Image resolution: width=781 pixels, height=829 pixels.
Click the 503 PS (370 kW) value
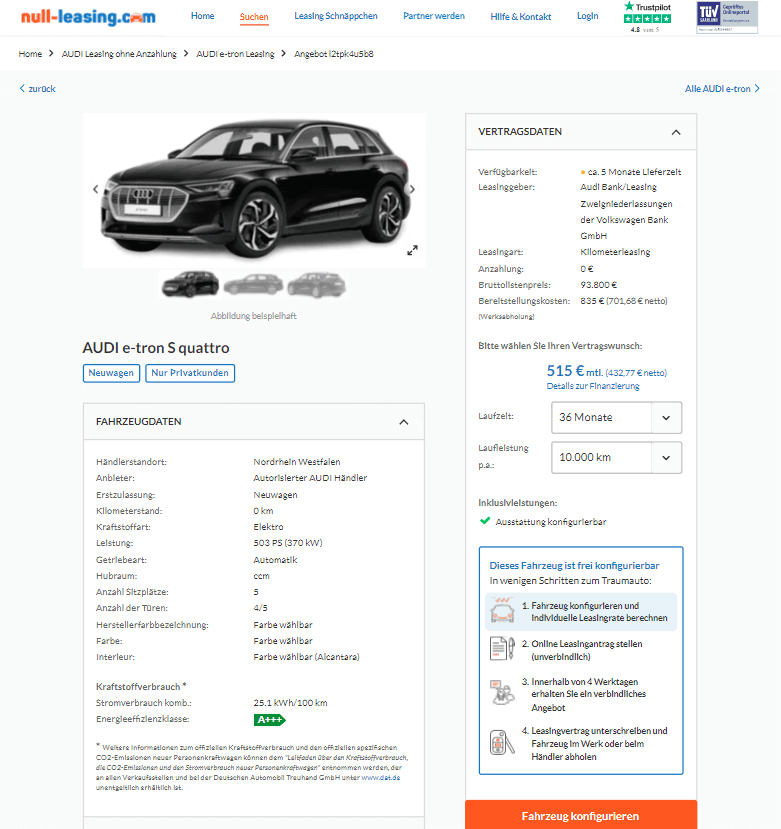[x=288, y=543]
